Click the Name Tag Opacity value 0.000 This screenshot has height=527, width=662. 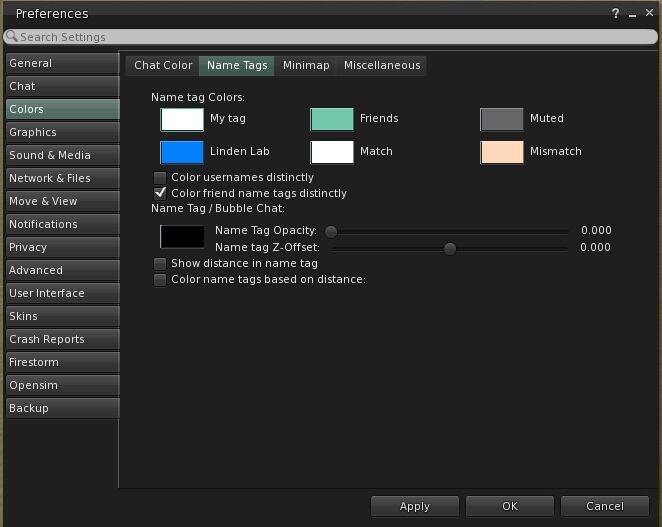point(596,231)
